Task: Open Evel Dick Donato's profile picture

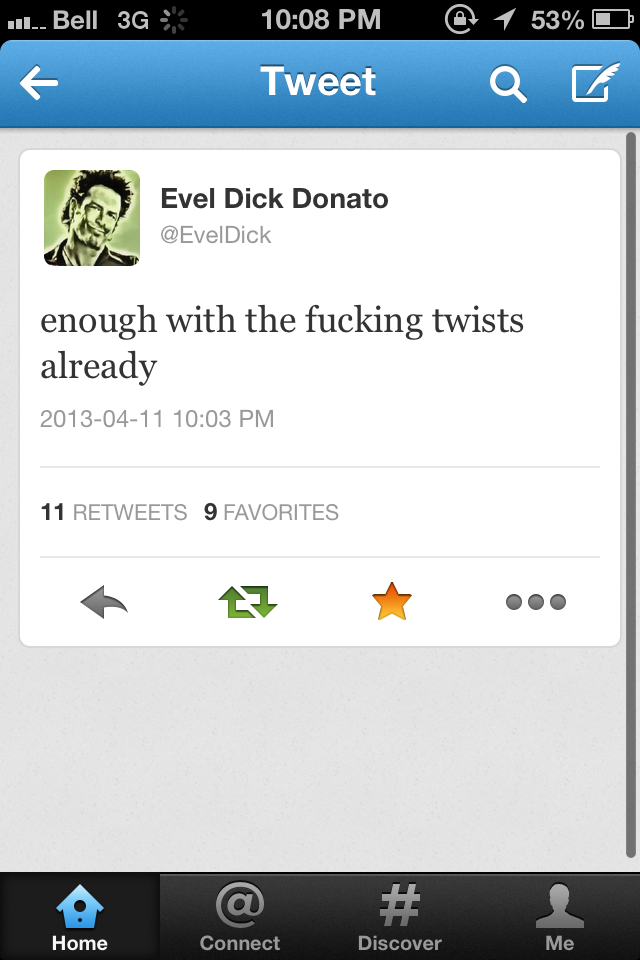Action: 92,218
